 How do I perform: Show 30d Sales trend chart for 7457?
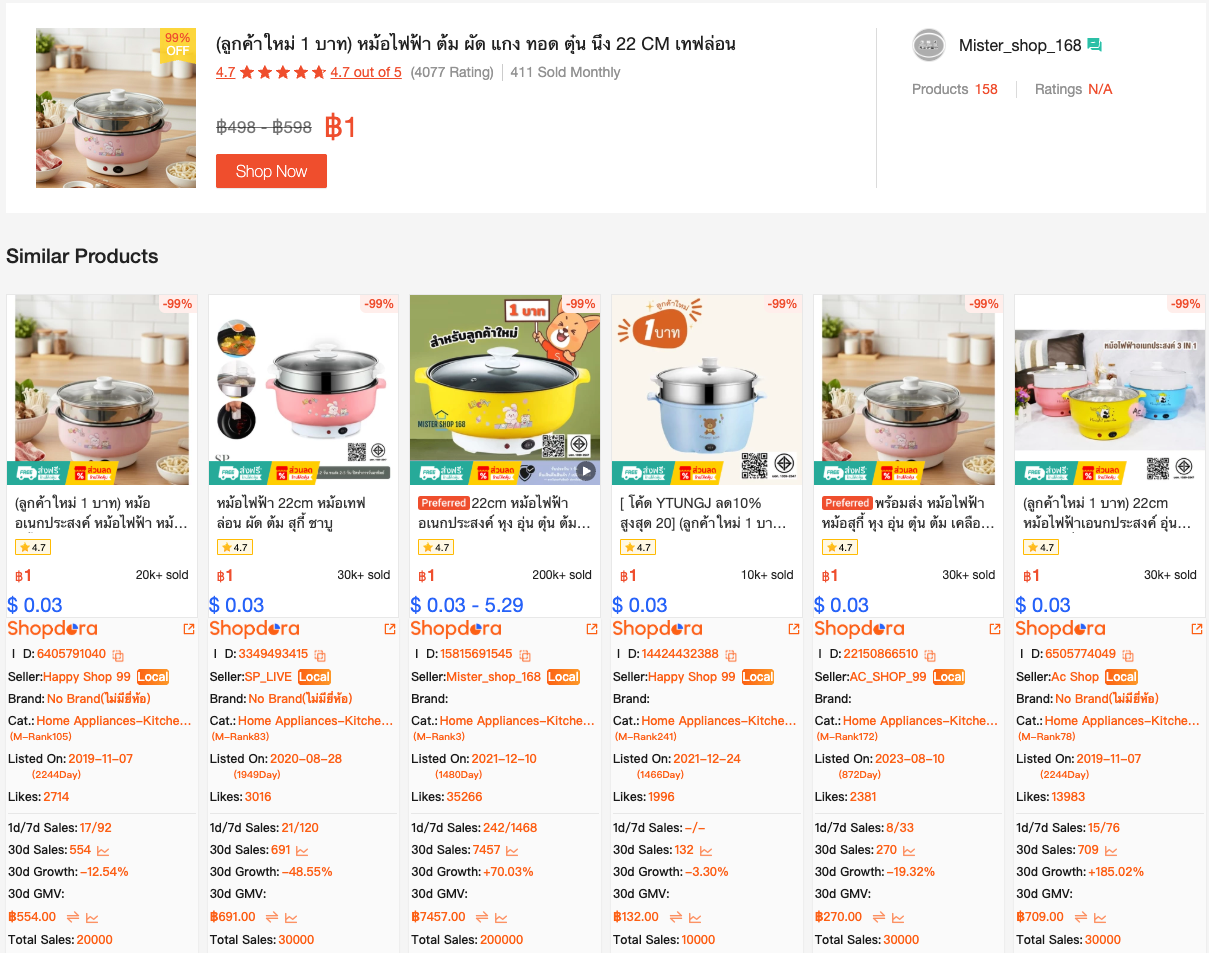512,850
